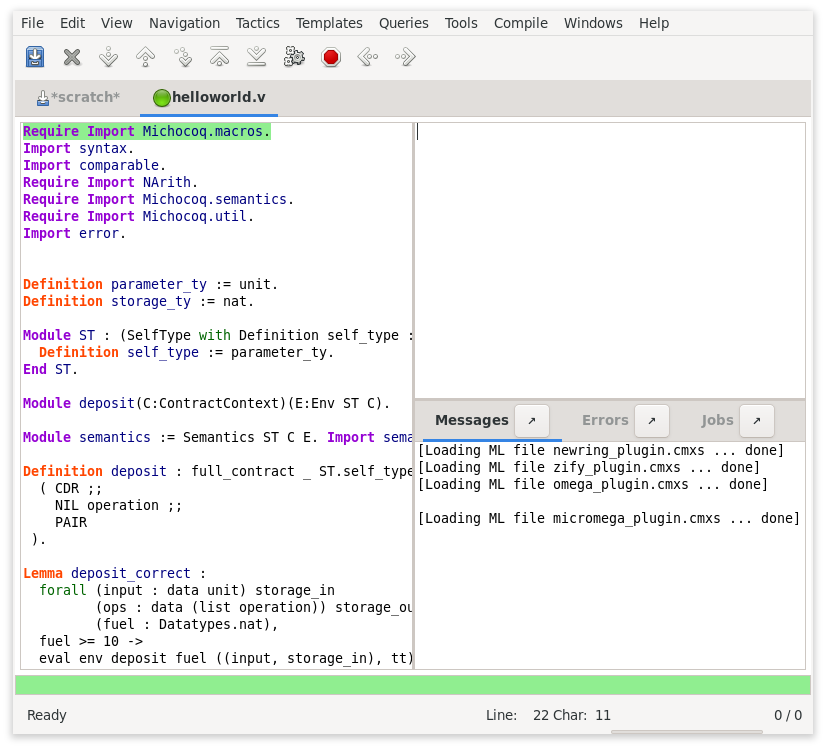826x749 pixels.
Task: Open the compile gears icon
Action: tap(293, 57)
